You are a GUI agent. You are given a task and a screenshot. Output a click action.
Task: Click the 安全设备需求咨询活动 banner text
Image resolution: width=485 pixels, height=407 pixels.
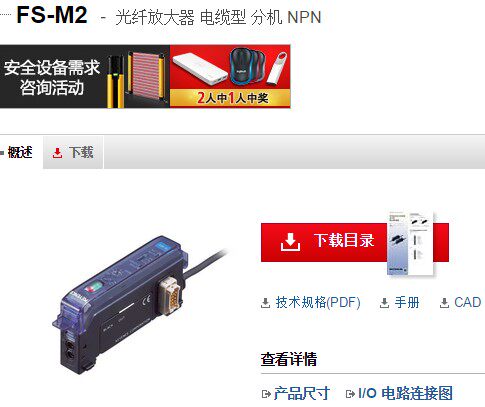(52, 77)
